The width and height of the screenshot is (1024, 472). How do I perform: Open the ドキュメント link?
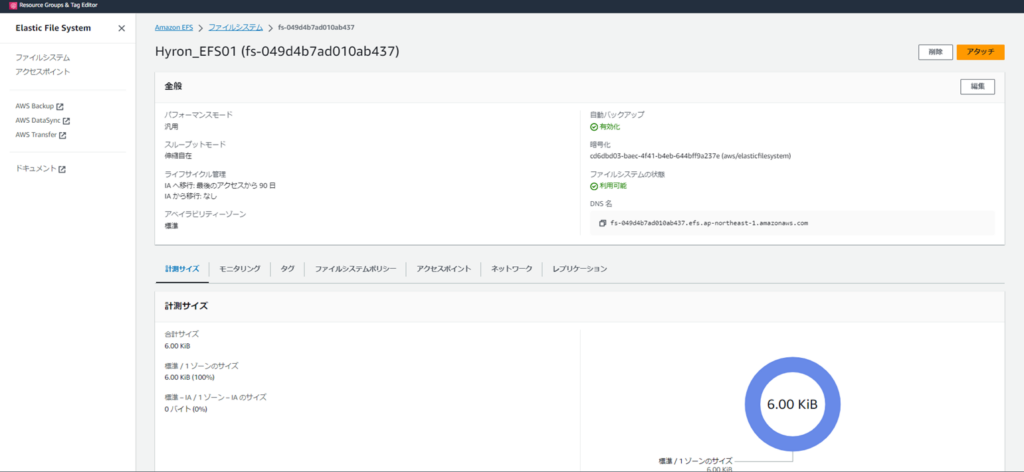40,169
